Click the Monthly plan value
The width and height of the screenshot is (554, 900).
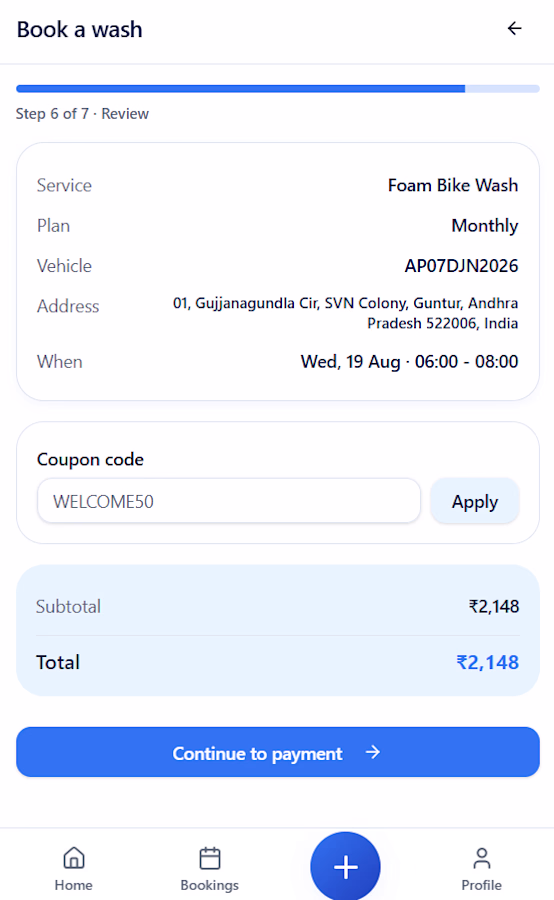tap(485, 226)
